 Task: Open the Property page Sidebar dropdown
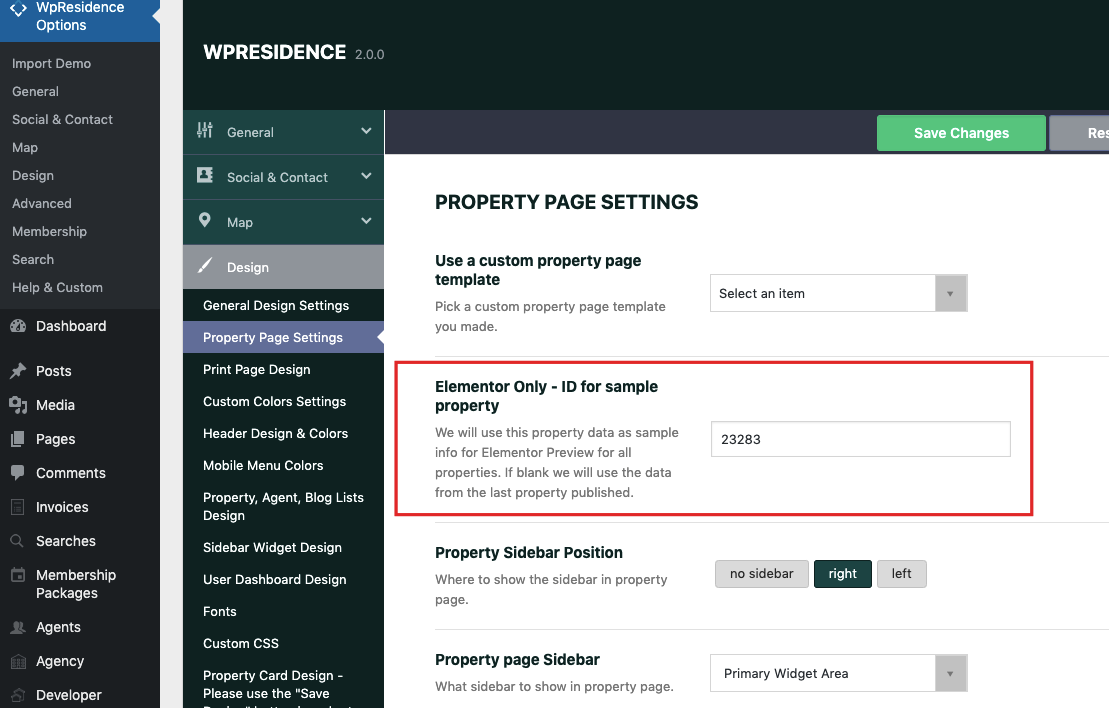(839, 673)
